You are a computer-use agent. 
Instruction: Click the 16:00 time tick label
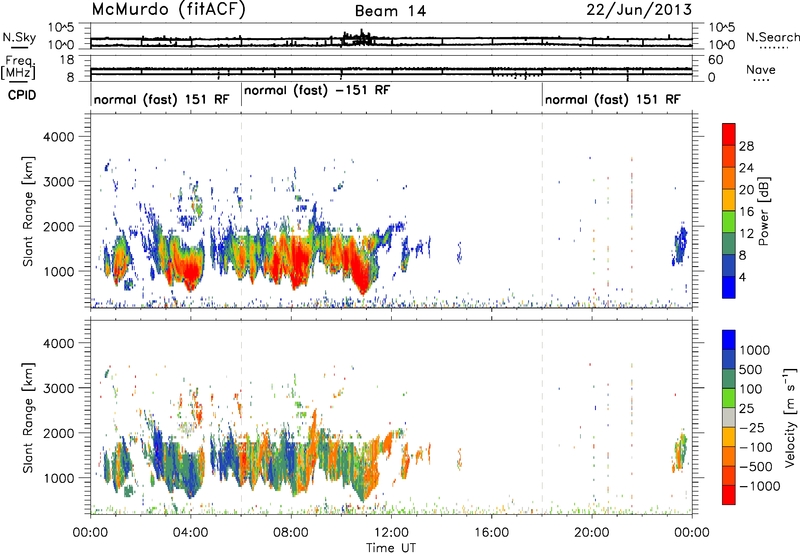[x=491, y=533]
